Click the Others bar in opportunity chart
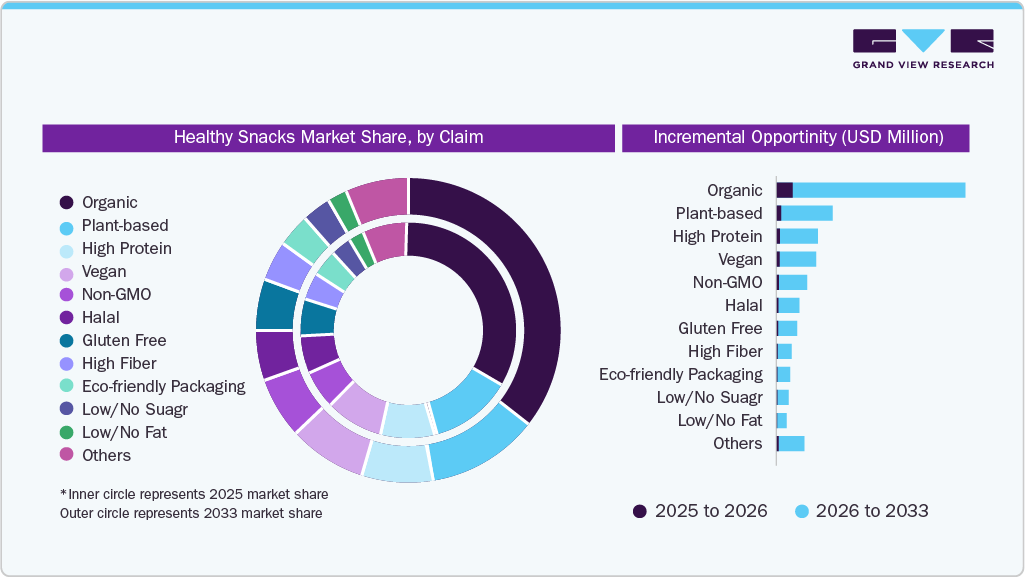1025x577 pixels. [791, 444]
